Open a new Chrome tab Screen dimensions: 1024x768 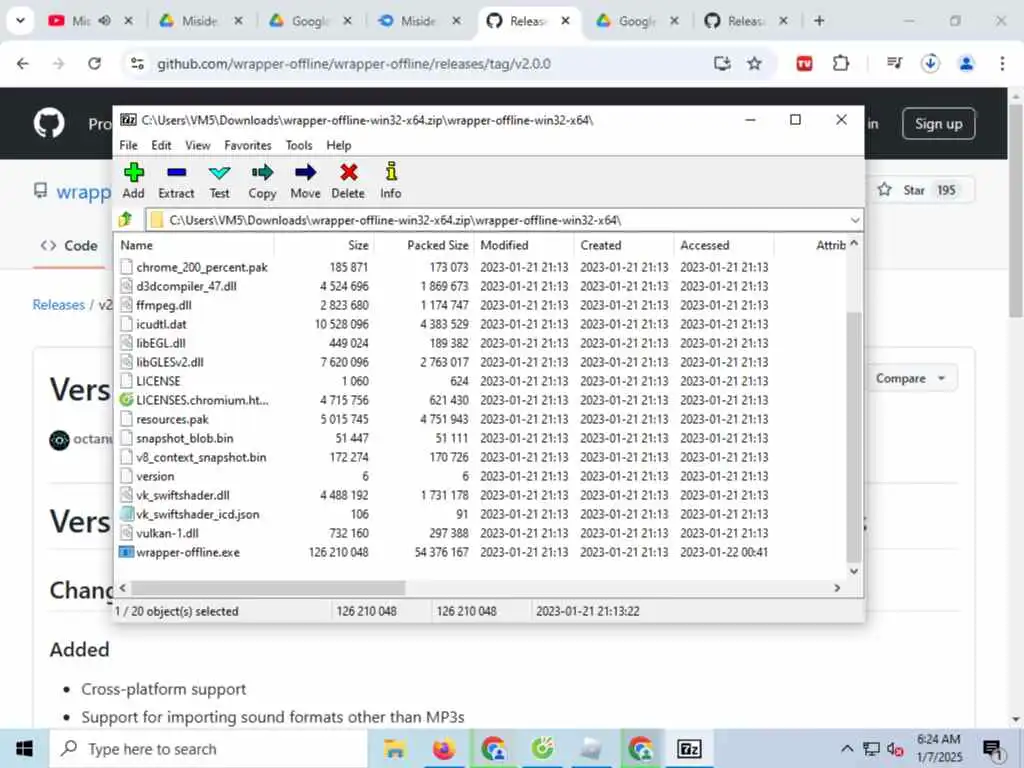(819, 21)
